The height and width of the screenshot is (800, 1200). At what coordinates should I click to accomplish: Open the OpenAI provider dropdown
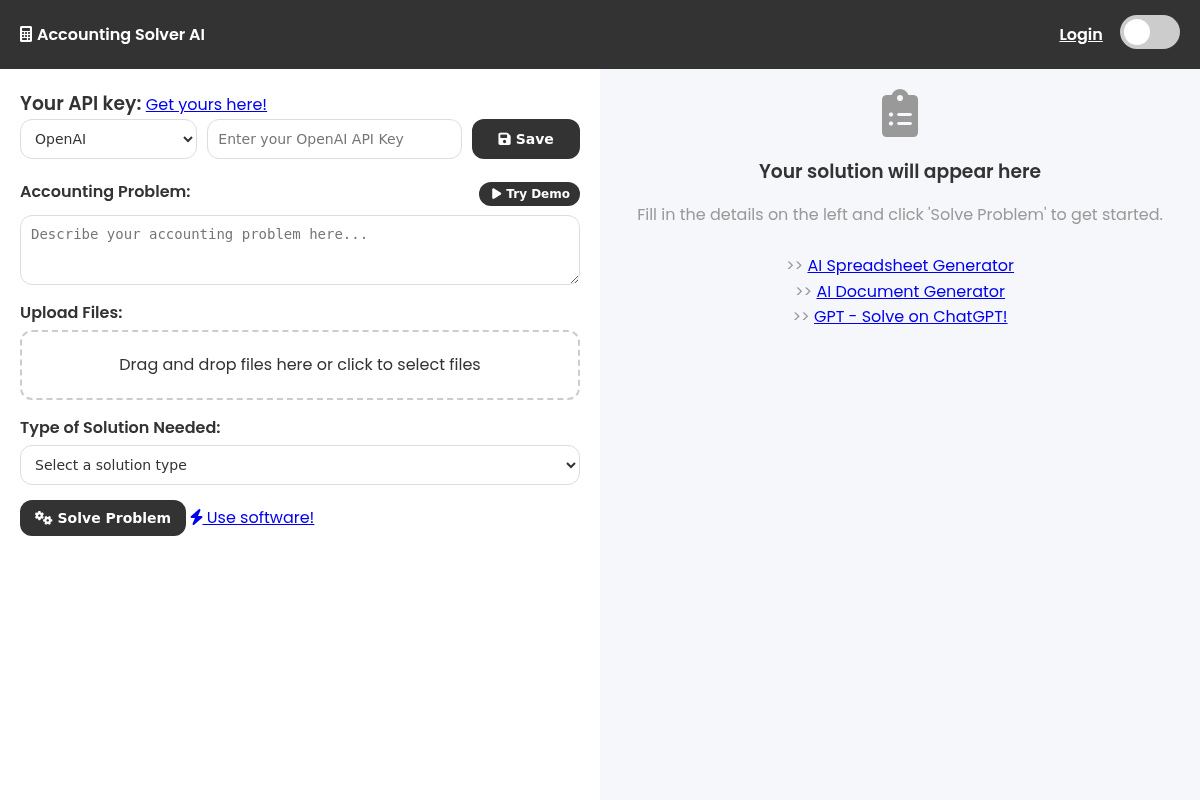tap(108, 139)
